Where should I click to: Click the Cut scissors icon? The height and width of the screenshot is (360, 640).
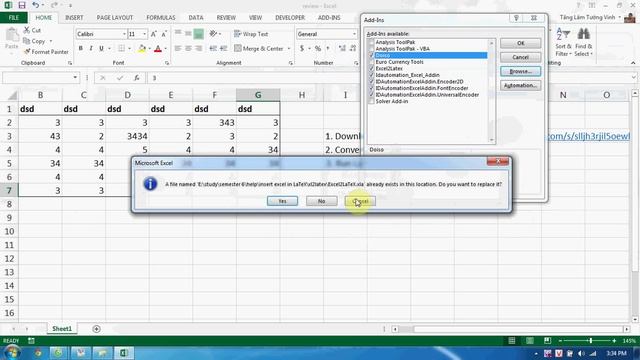27,30
